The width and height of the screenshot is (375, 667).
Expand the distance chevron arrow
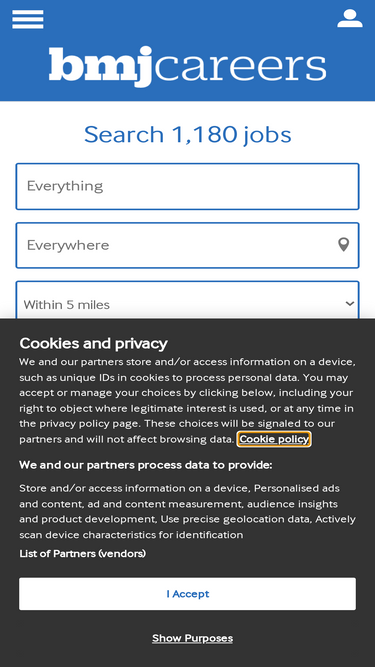[349, 304]
